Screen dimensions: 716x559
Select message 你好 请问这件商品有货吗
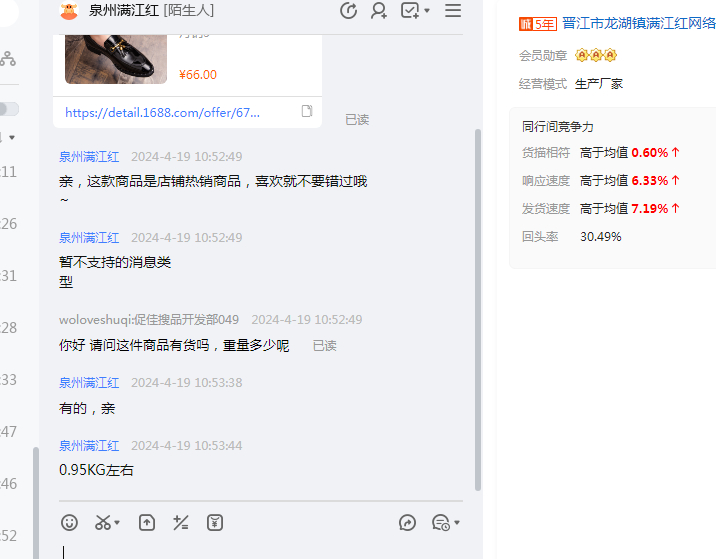pos(174,345)
